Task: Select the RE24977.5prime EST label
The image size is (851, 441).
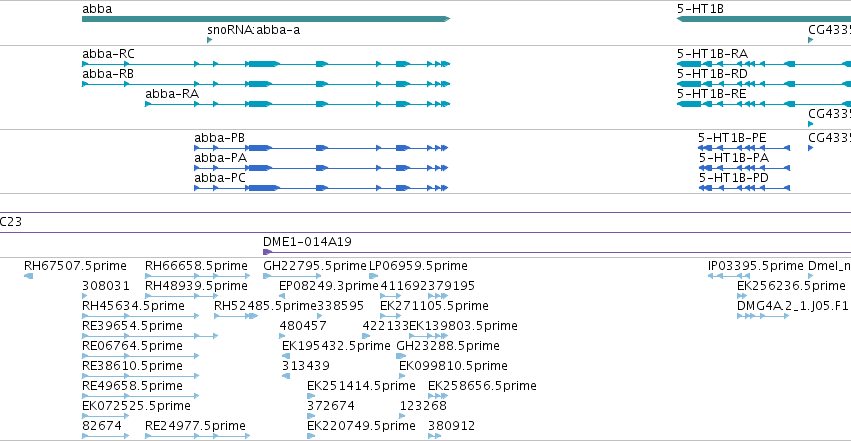Action: [195, 426]
